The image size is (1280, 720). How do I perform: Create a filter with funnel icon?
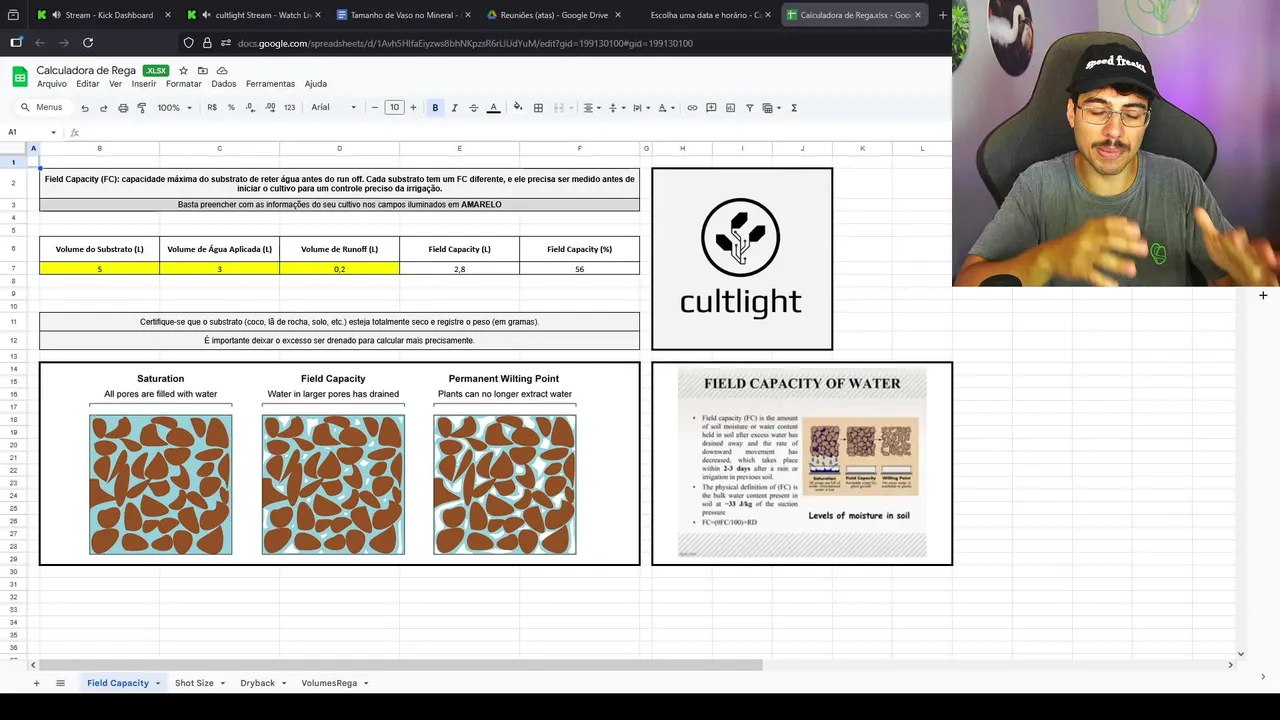749,108
